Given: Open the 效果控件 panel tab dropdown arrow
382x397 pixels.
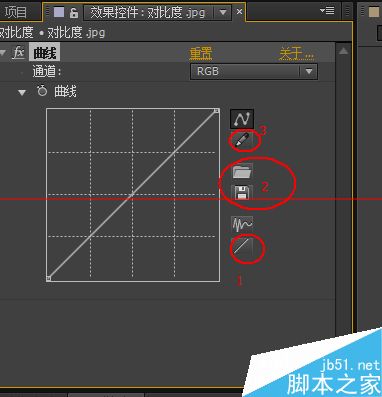Looking at the screenshot, I should [223, 13].
